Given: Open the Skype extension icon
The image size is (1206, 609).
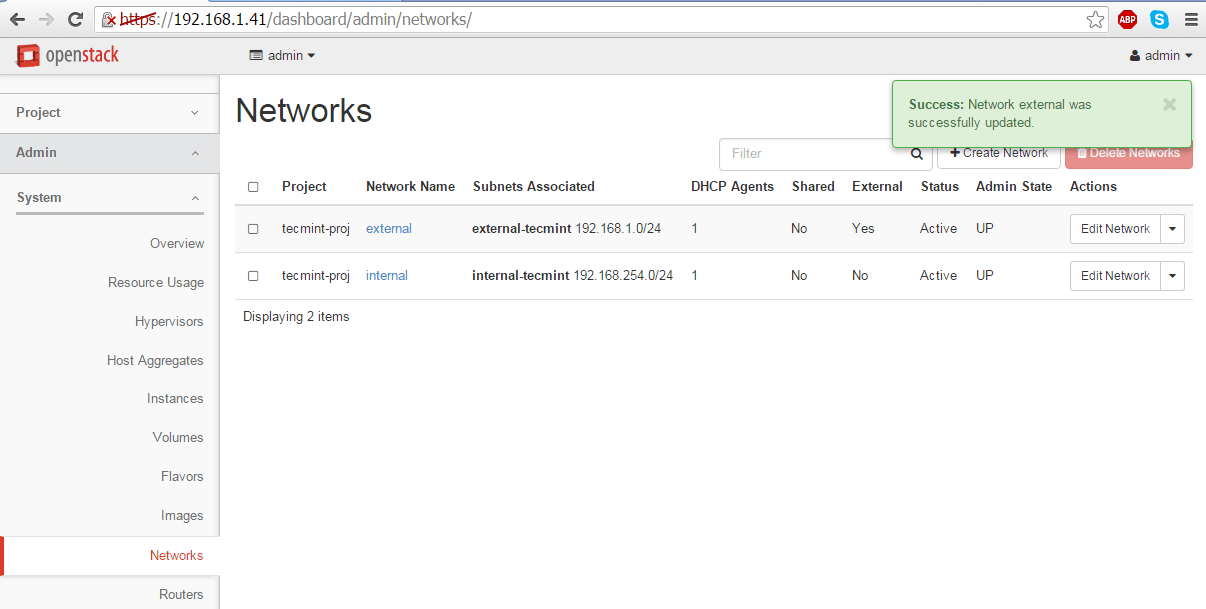Looking at the screenshot, I should [1159, 19].
